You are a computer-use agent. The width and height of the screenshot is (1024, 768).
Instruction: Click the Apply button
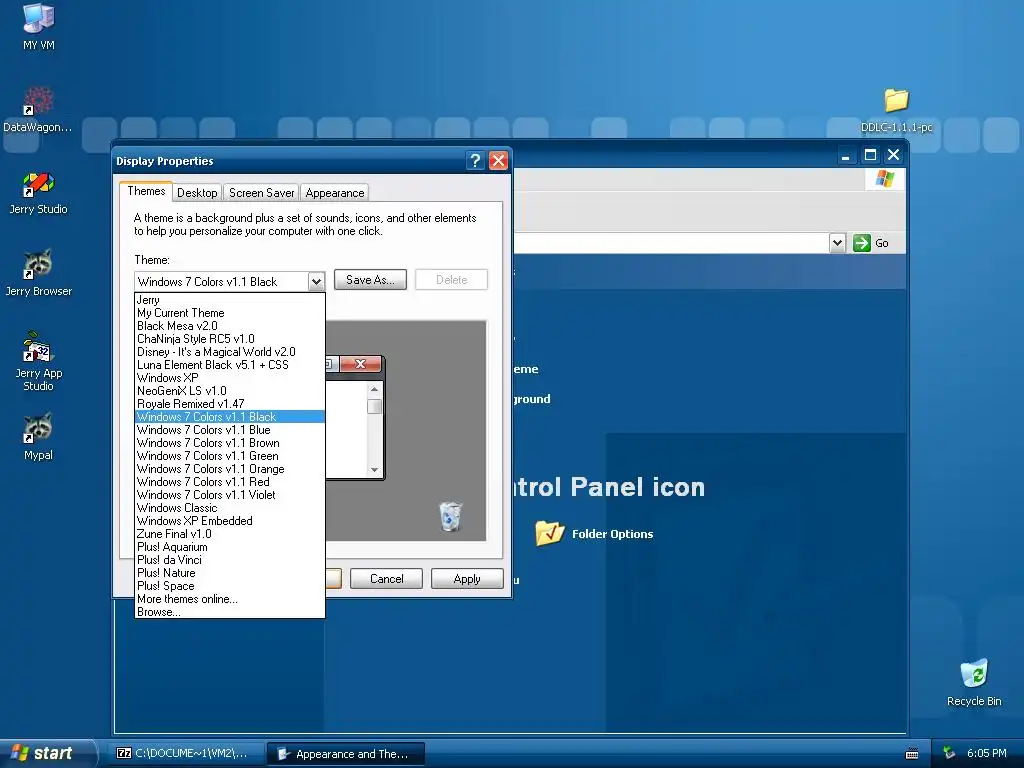[467, 579]
